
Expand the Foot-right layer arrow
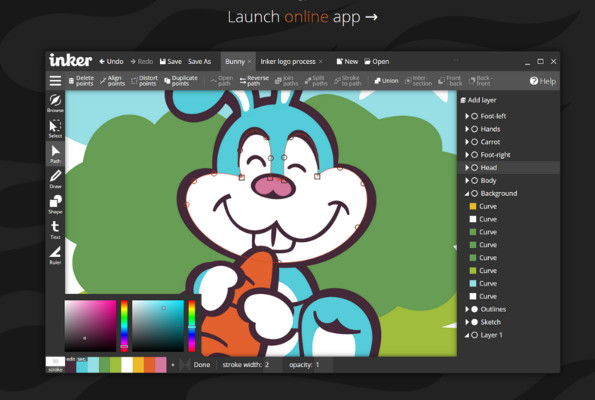[467, 155]
